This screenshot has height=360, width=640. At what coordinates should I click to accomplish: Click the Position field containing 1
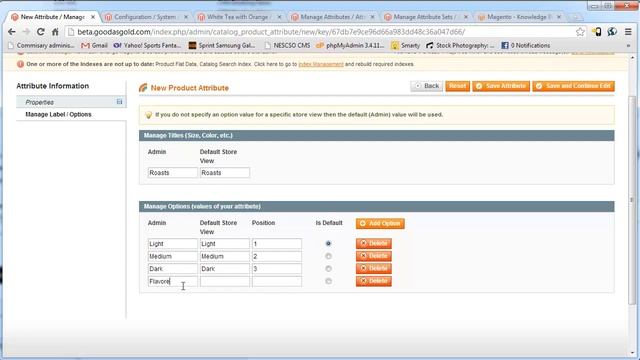tap(277, 244)
